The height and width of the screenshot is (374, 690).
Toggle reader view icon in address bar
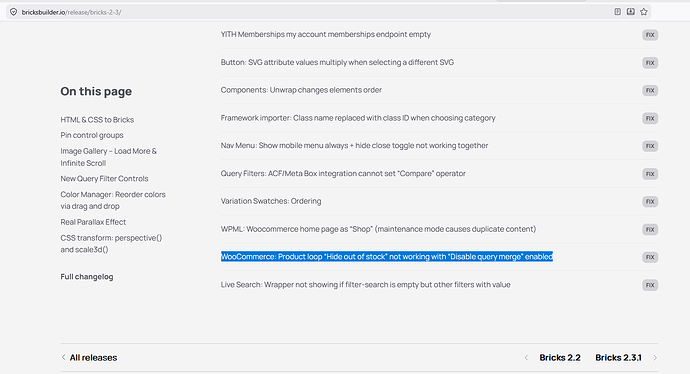click(x=617, y=12)
